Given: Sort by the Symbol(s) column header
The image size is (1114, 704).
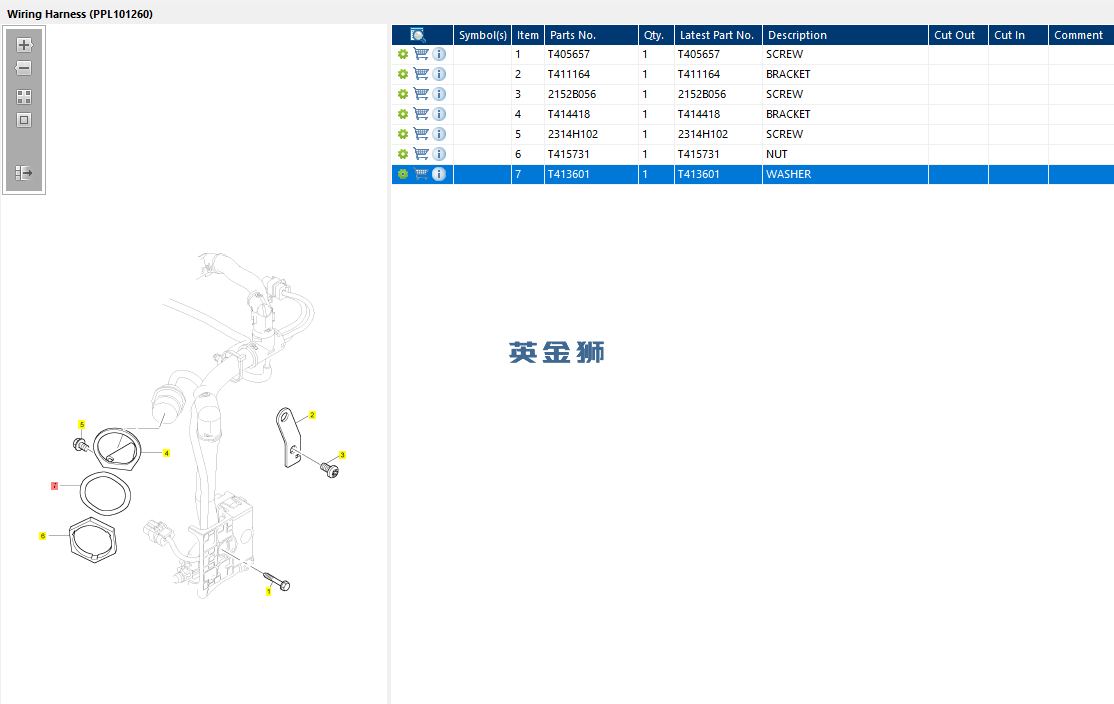Looking at the screenshot, I should click(482, 35).
